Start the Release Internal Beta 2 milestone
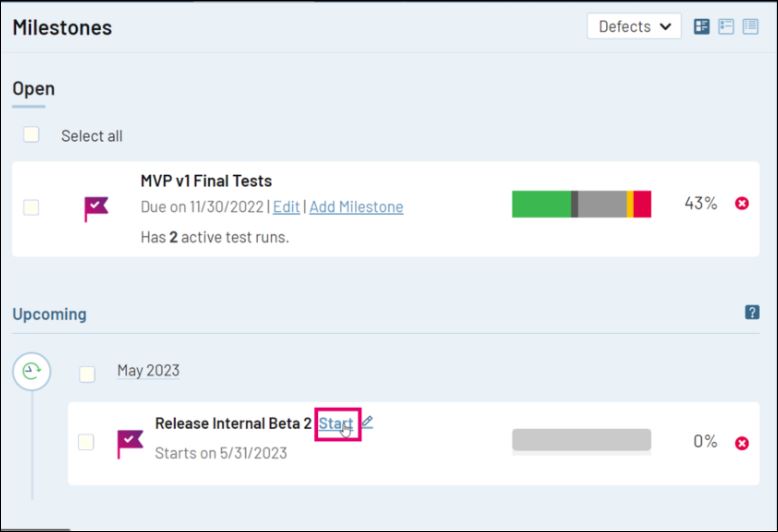Image resolution: width=778 pixels, height=532 pixels. pos(335,424)
